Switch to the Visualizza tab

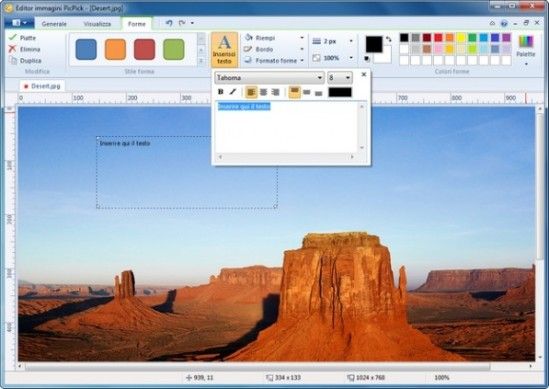point(97,24)
